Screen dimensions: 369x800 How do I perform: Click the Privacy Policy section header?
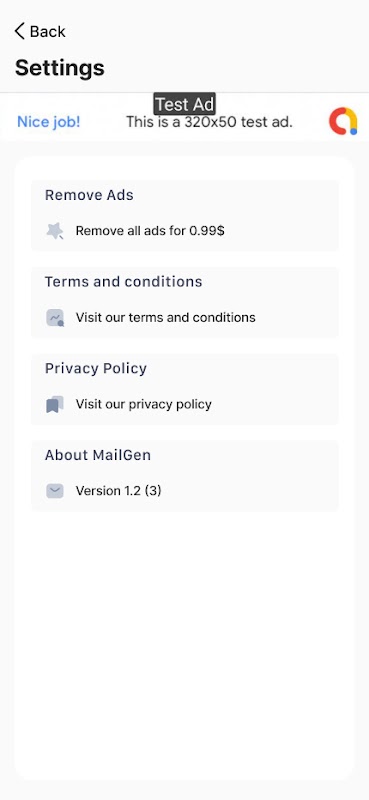pyautogui.click(x=96, y=368)
